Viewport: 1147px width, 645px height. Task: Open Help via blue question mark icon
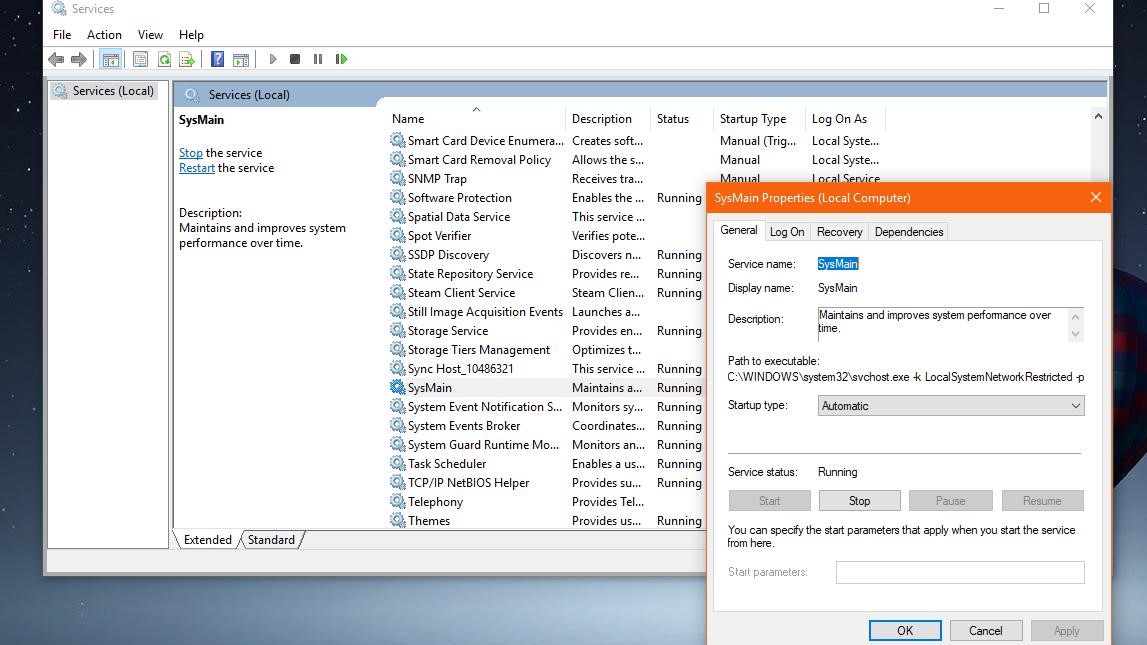[x=217, y=60]
